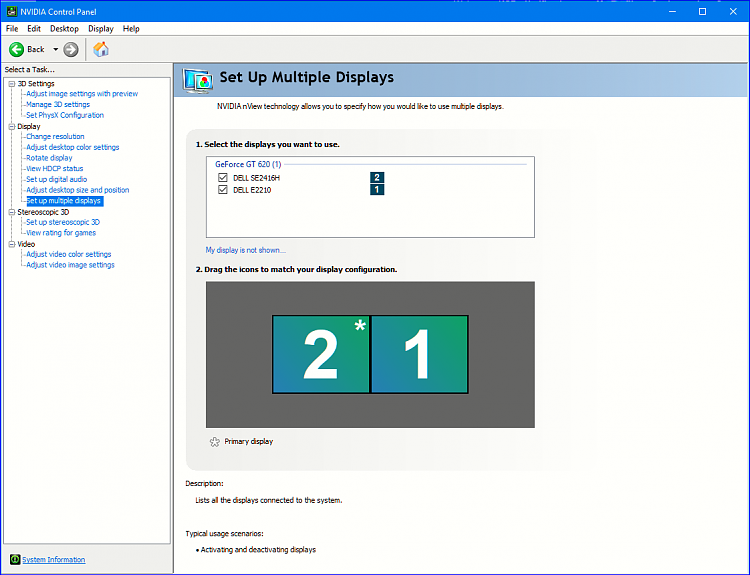Click the Primary display star icon
This screenshot has width=750, height=575.
tap(215, 442)
